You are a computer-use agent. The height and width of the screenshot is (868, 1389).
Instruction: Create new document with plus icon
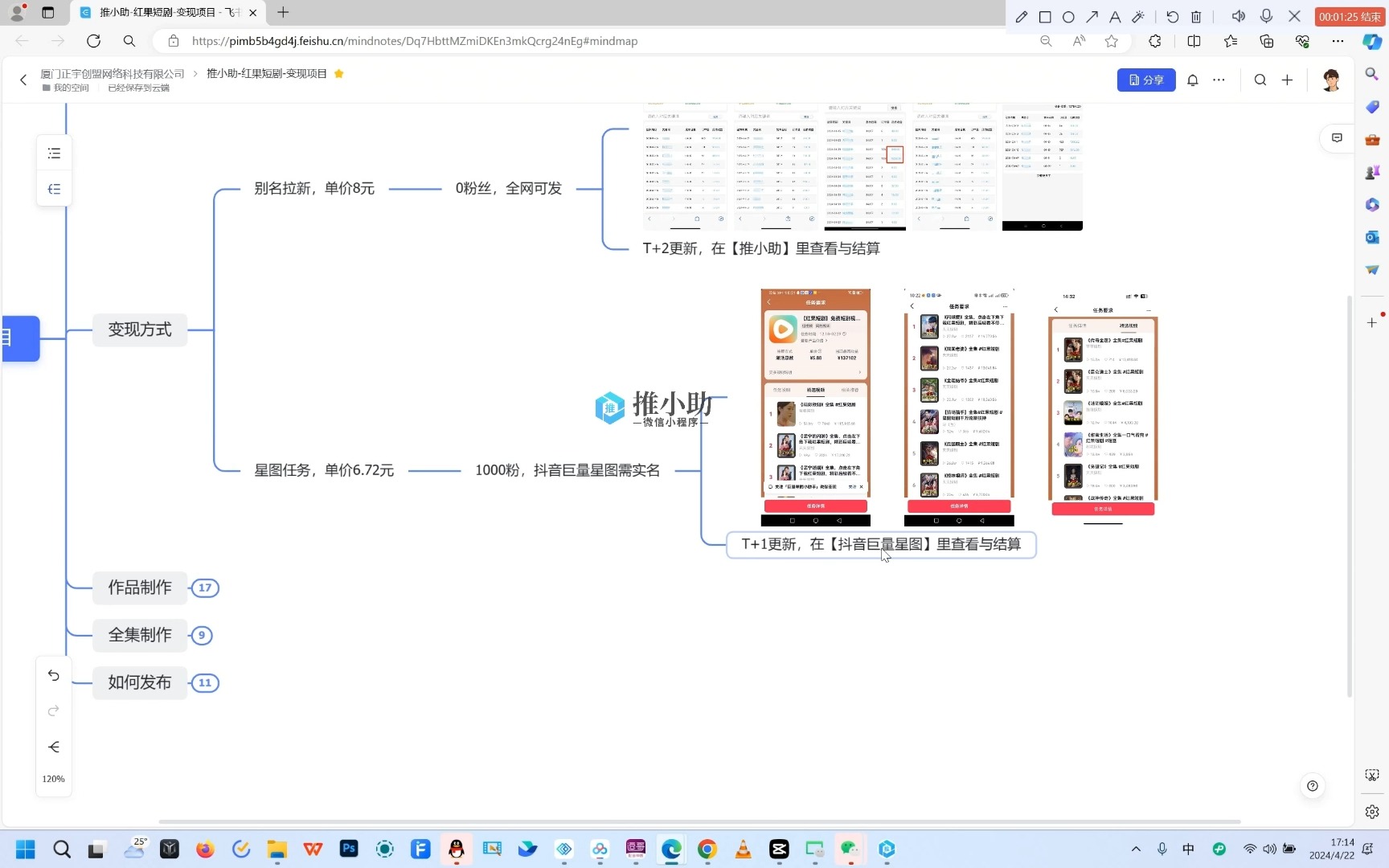point(1287,80)
